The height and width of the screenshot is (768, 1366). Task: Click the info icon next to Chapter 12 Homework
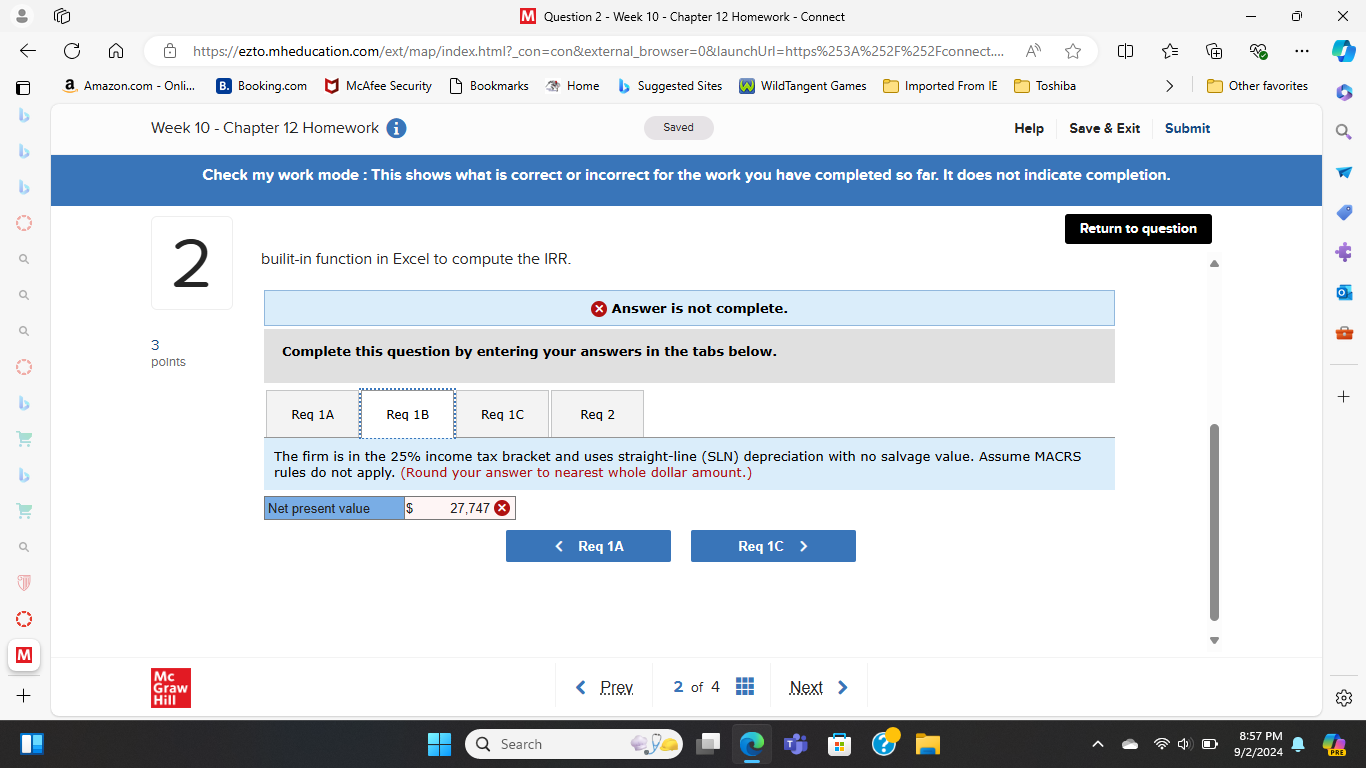coord(396,128)
